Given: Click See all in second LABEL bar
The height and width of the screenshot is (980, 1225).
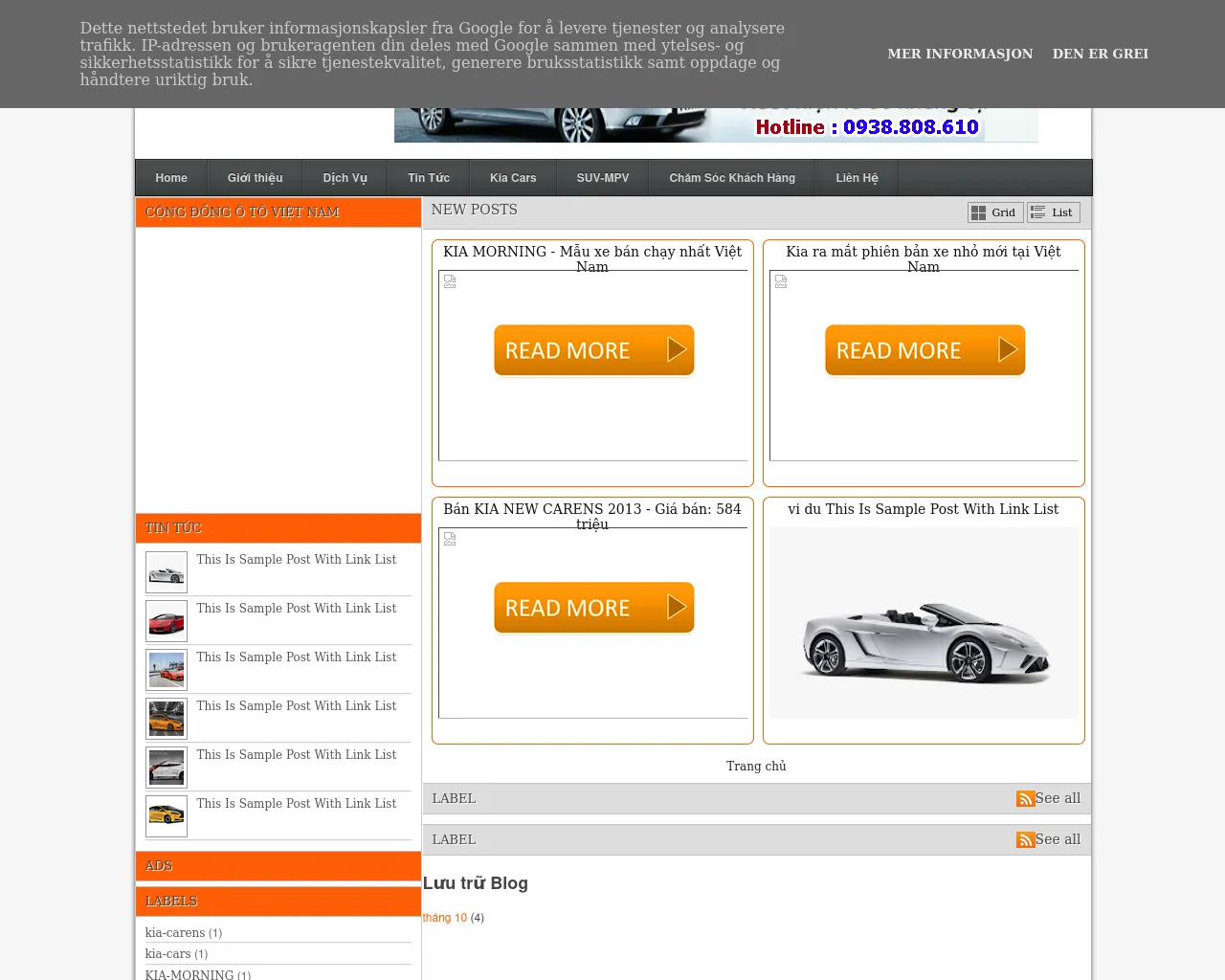Looking at the screenshot, I should [1058, 839].
